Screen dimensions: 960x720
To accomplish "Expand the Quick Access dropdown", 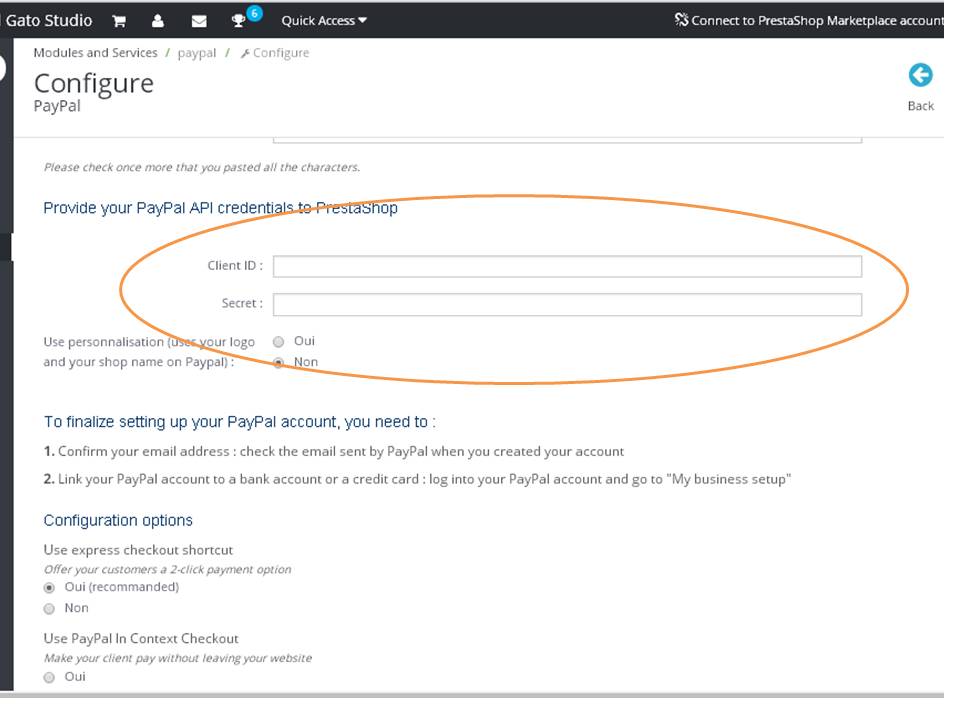I will (x=324, y=21).
